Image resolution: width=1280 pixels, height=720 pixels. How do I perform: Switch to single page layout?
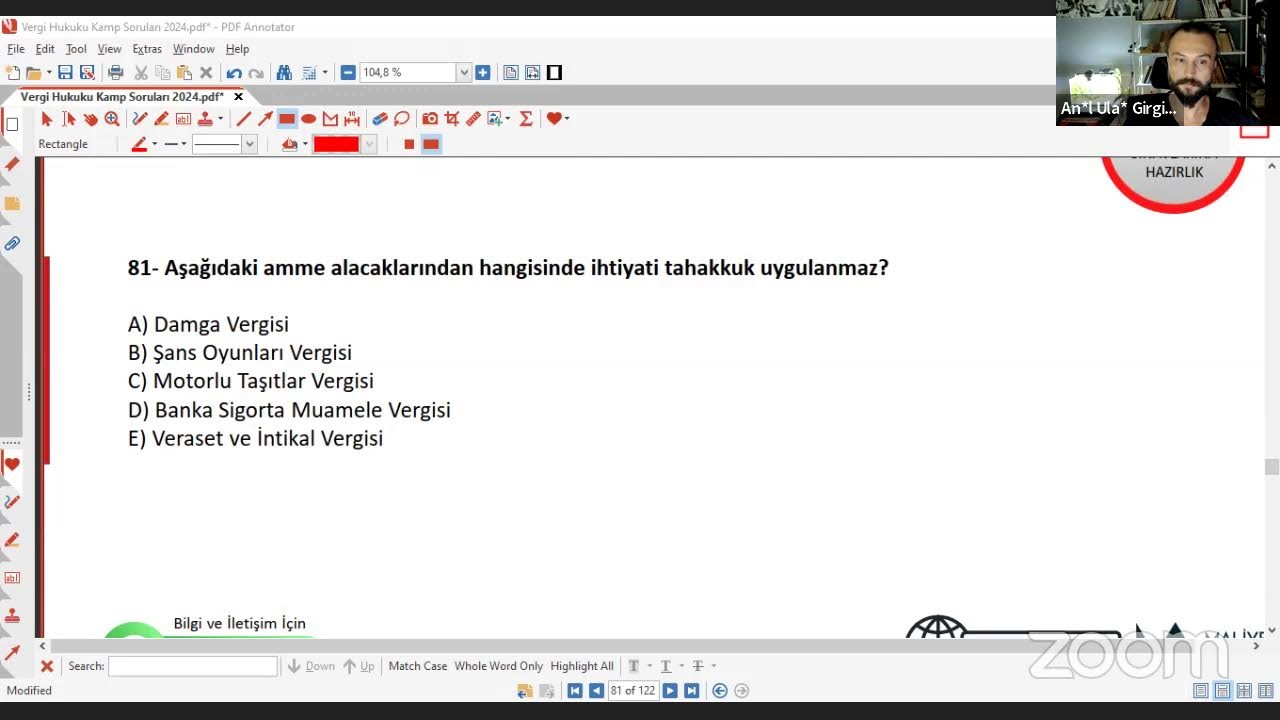1201,690
